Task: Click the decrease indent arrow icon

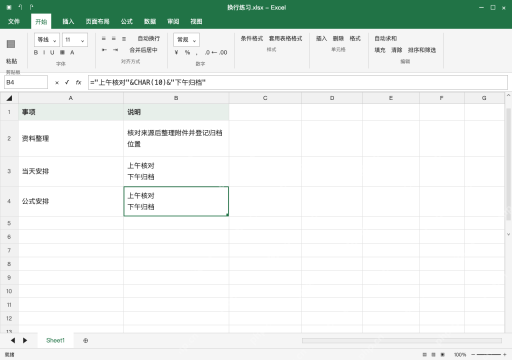Action: pos(104,50)
